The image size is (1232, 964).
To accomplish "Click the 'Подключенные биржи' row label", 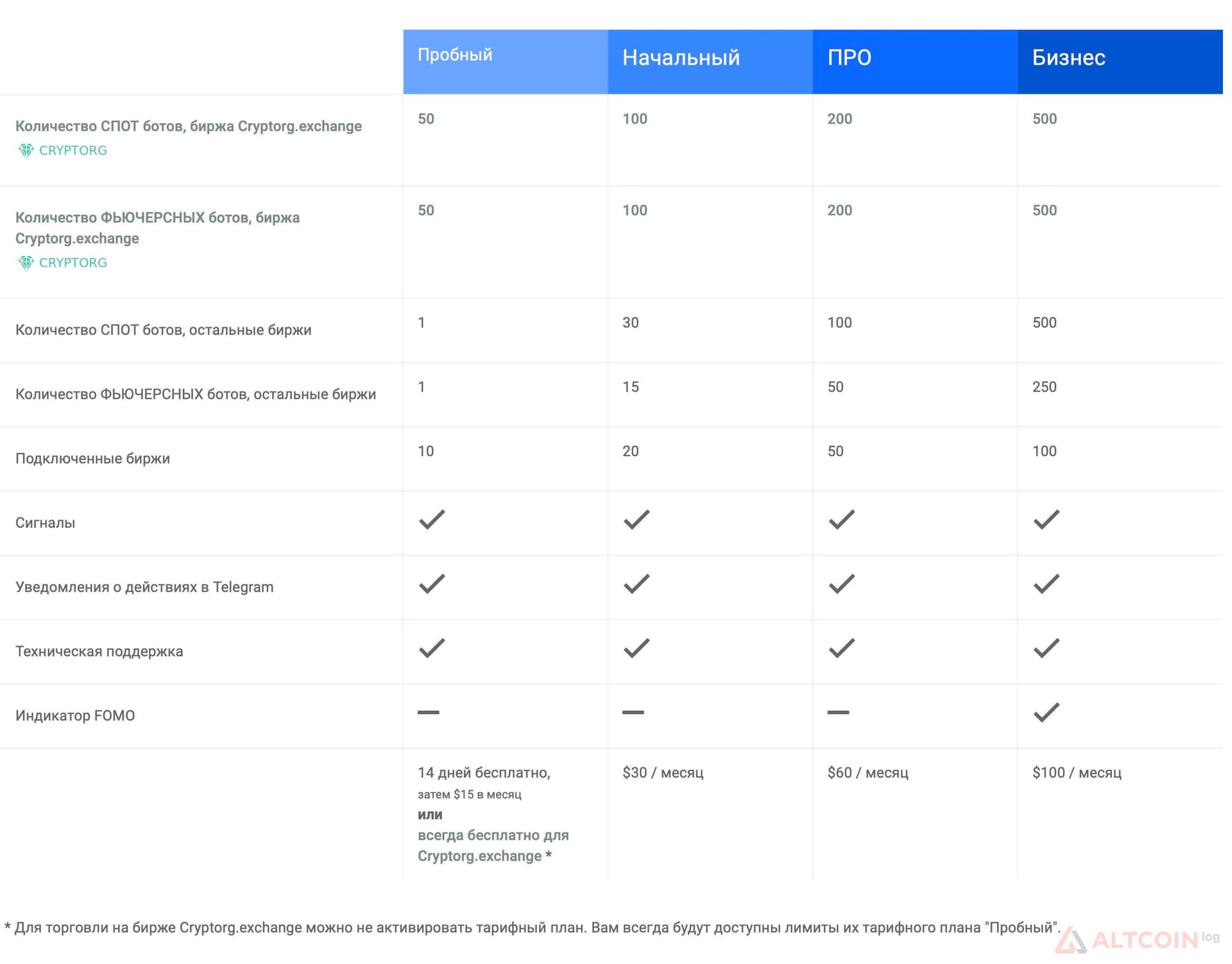I will click(92, 459).
